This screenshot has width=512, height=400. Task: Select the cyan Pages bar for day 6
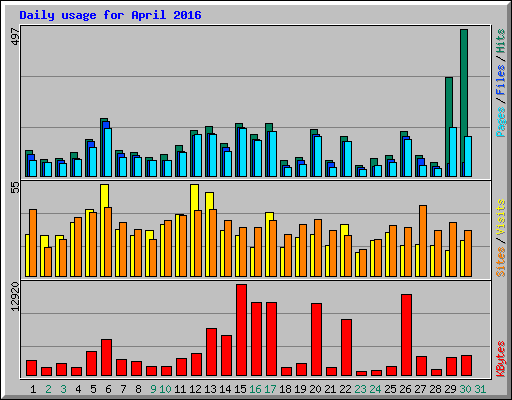point(108,152)
